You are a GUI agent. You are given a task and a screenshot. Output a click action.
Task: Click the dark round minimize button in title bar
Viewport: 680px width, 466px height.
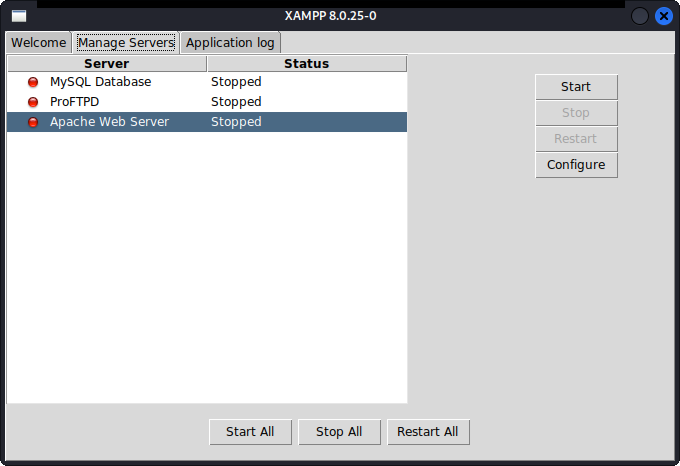click(x=639, y=16)
